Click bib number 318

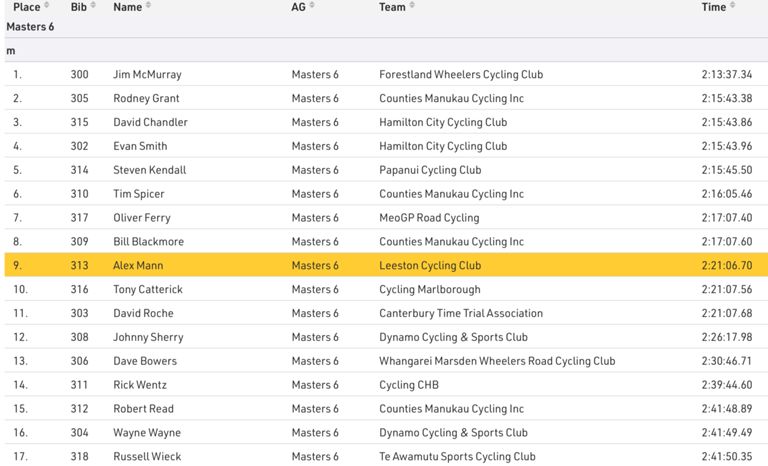(79, 457)
